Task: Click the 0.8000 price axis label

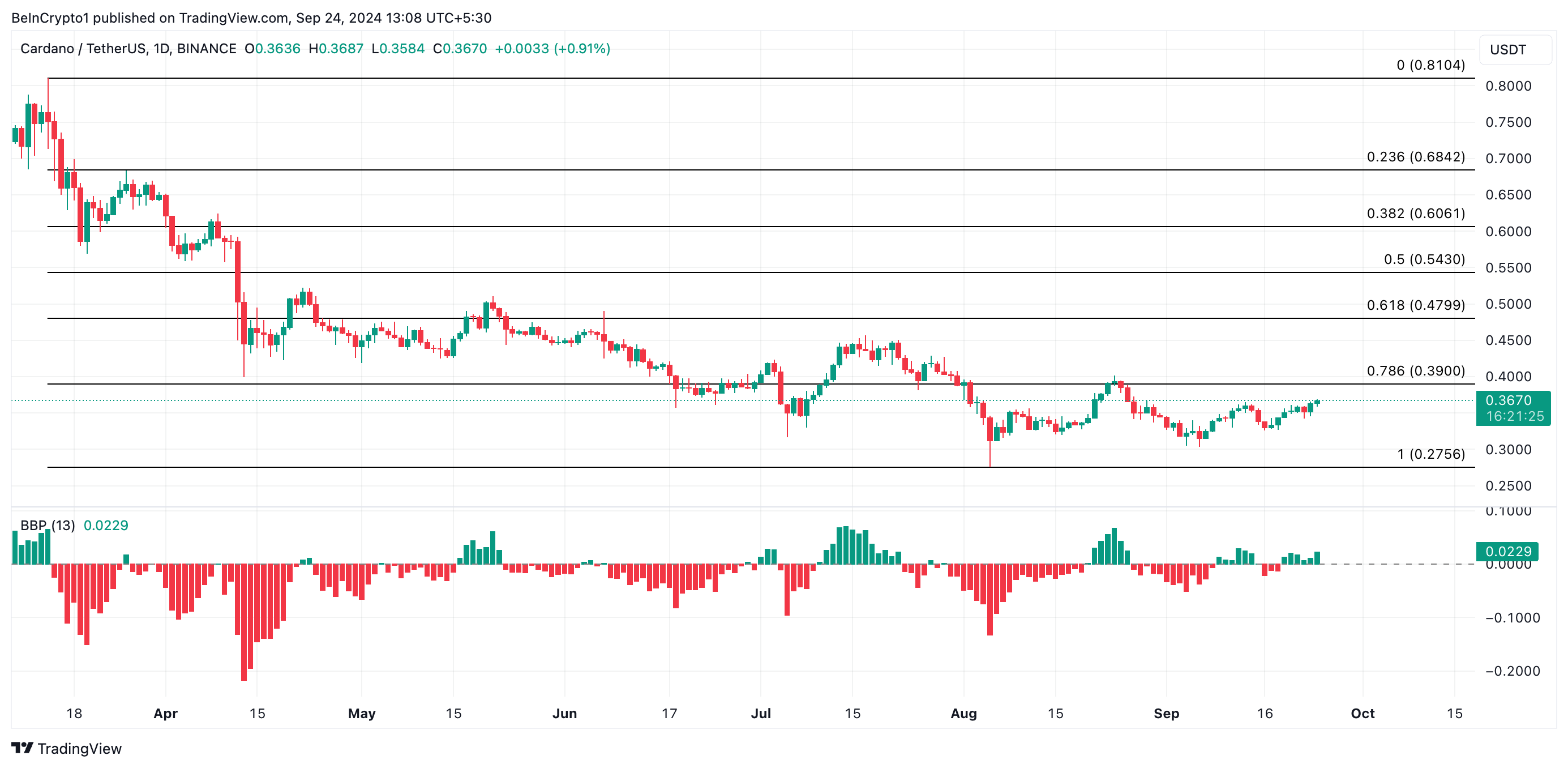Action: pos(1508,86)
